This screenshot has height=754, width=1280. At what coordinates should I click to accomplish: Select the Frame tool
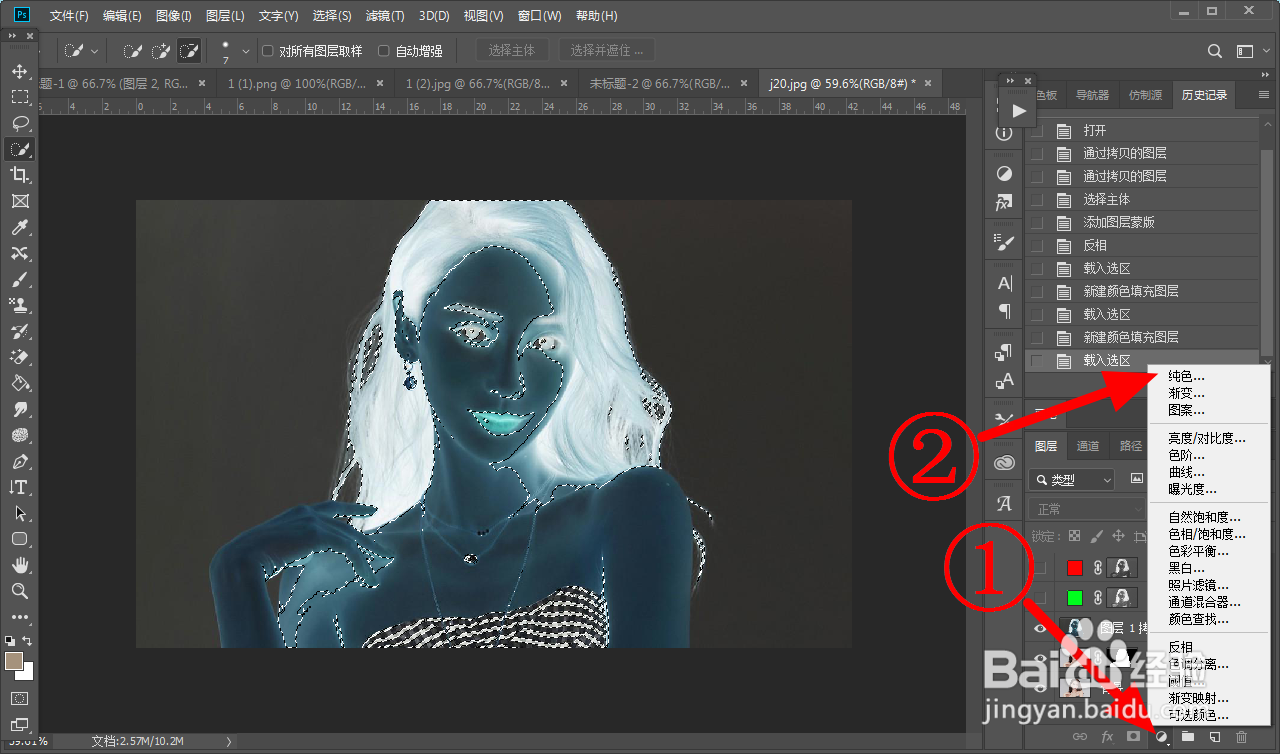click(19, 201)
